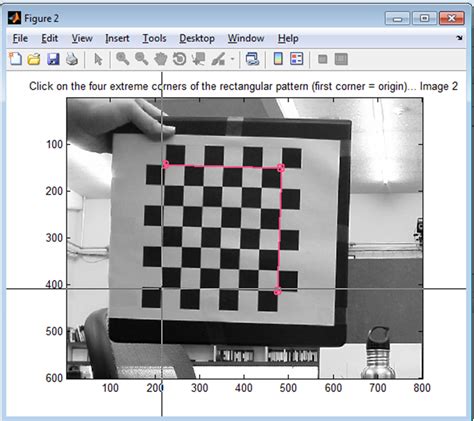Open the Edit menu

[x=49, y=39]
